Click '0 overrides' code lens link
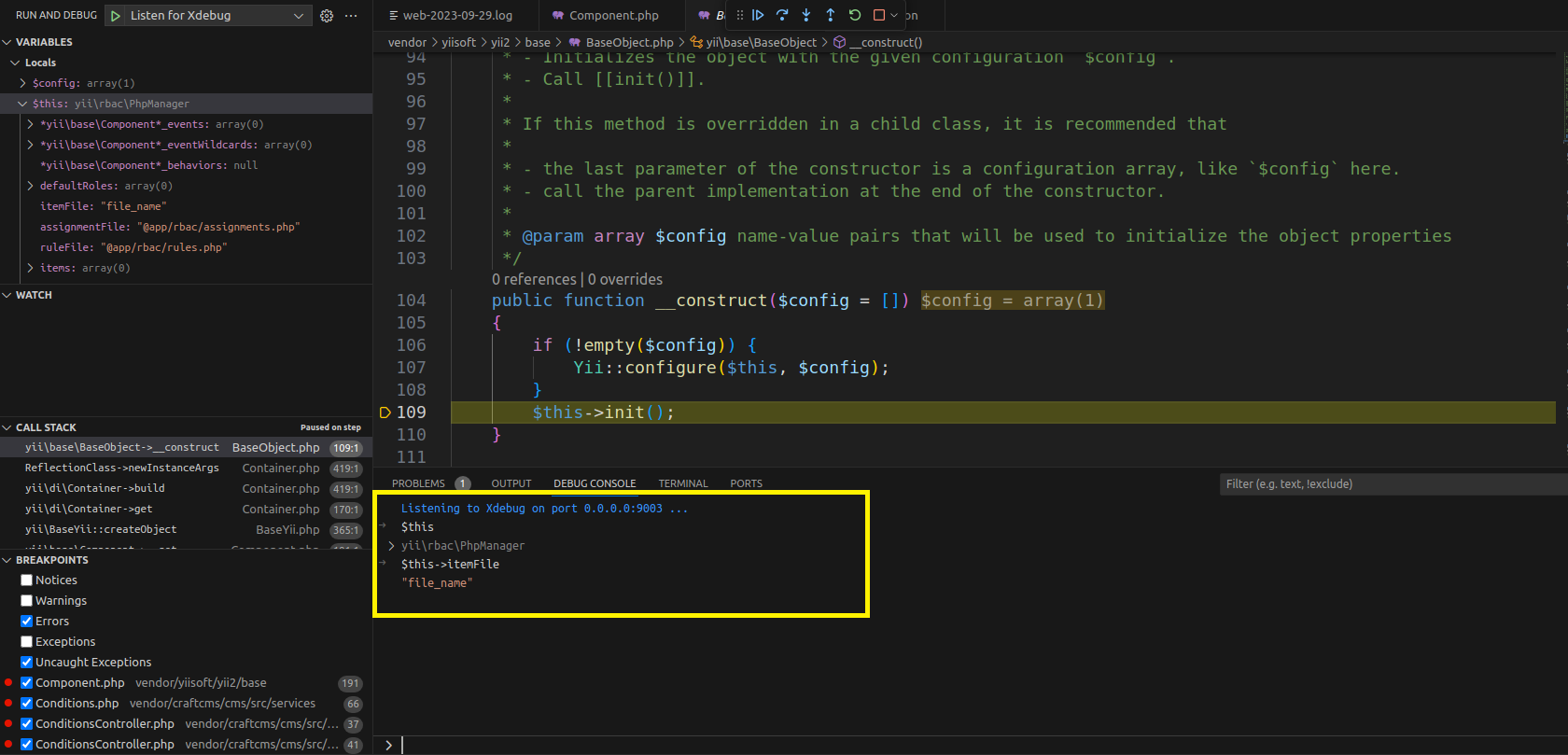1568x755 pixels. tap(625, 279)
